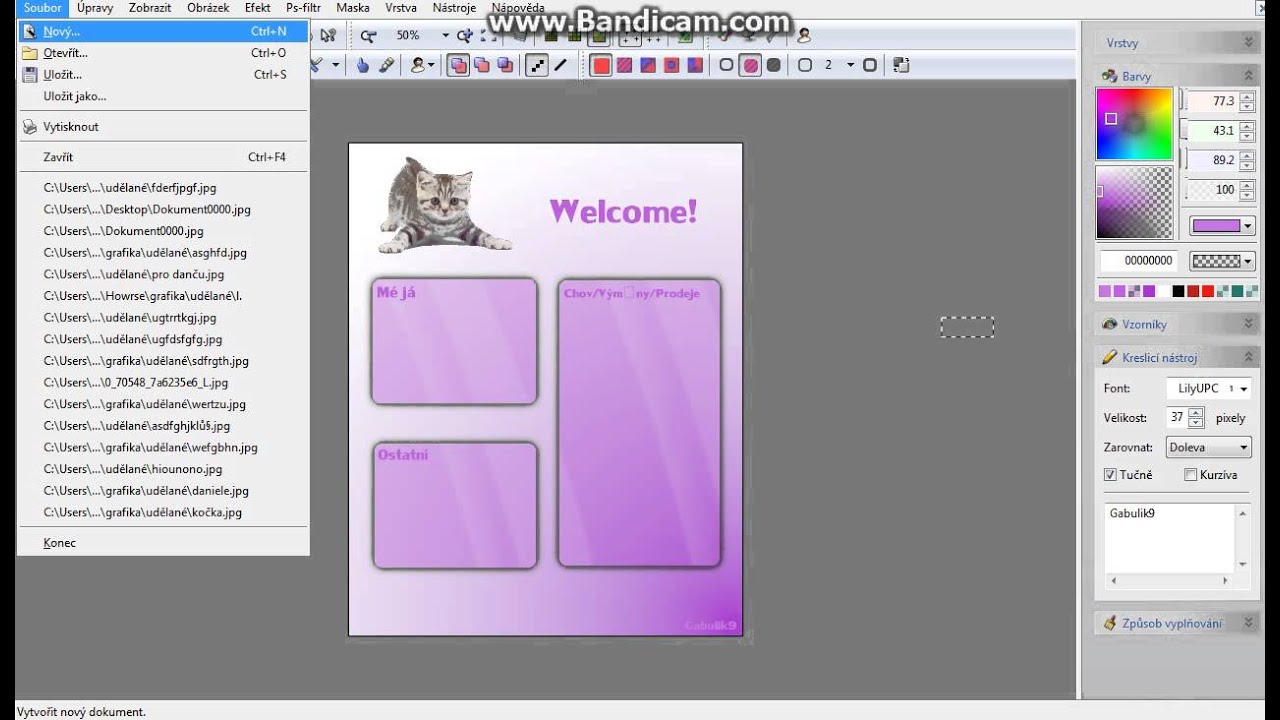
Task: Choose Otevřít from the Soubor menu
Action: click(x=164, y=53)
